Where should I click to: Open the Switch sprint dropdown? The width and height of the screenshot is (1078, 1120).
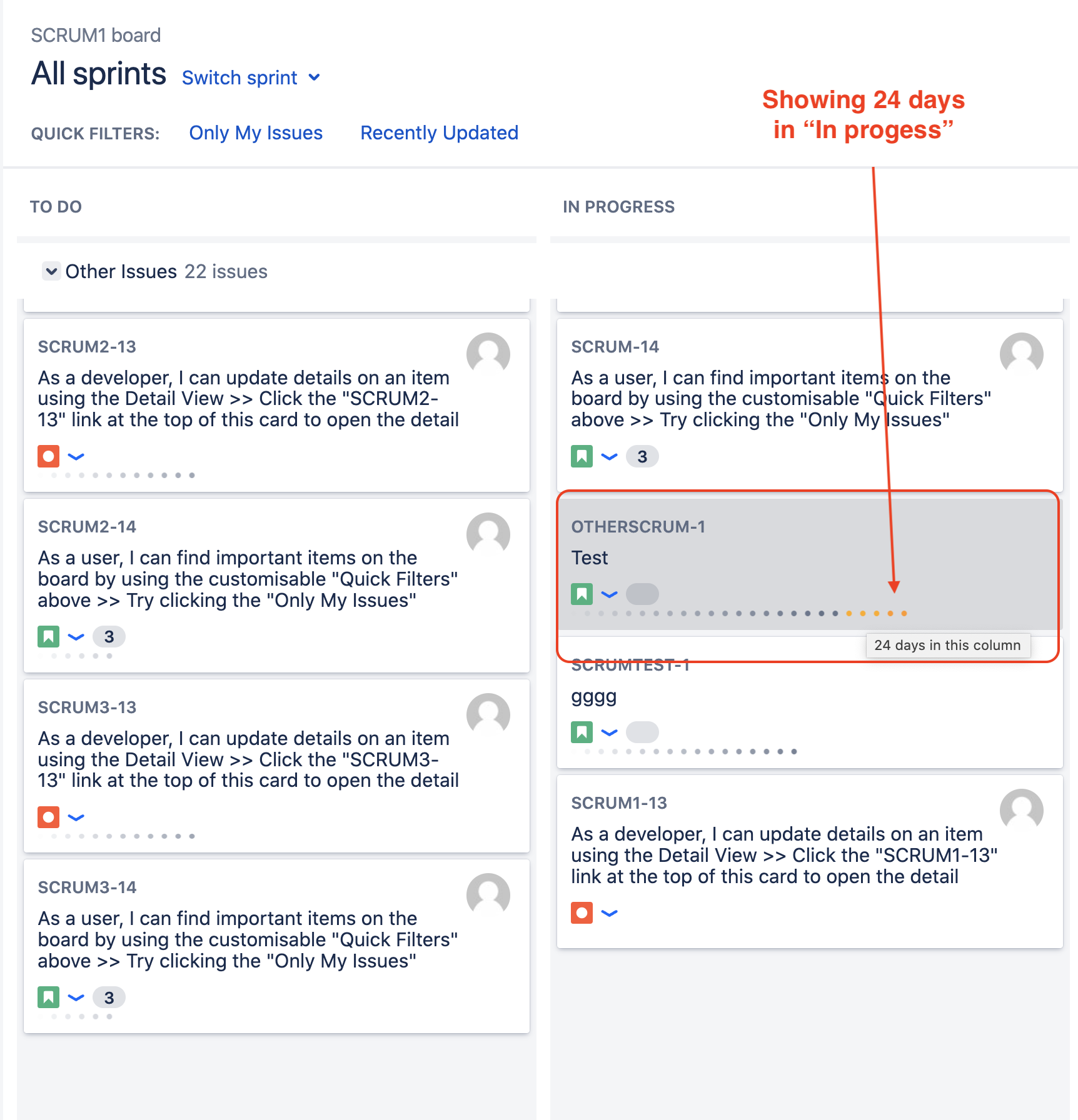point(251,77)
